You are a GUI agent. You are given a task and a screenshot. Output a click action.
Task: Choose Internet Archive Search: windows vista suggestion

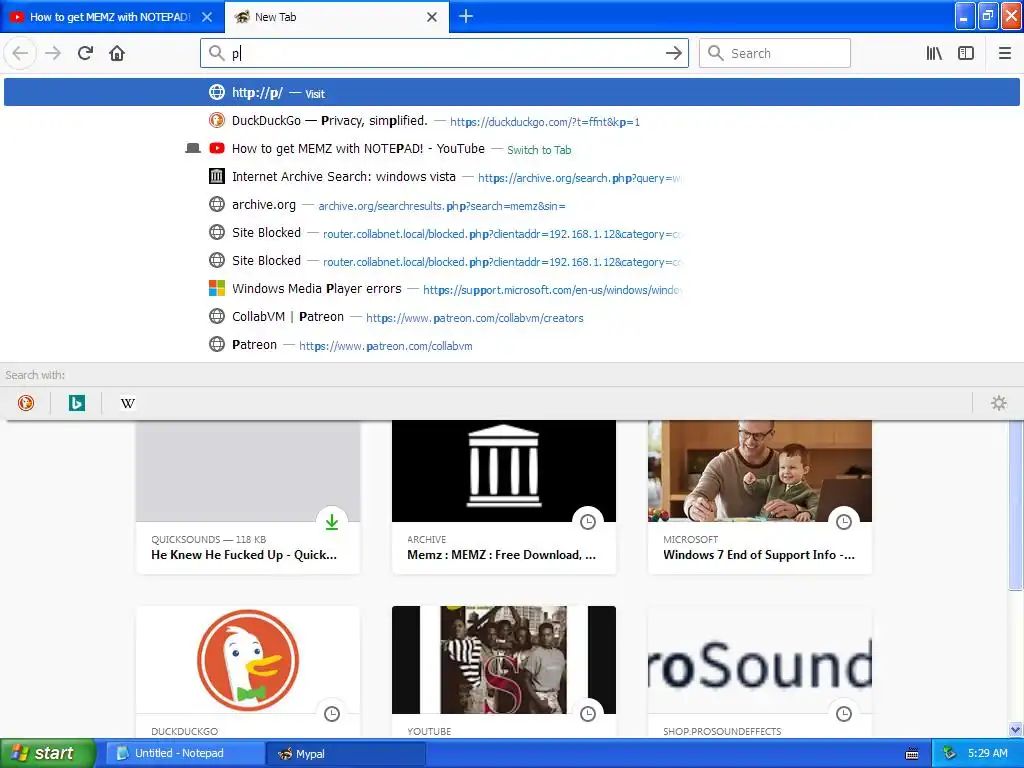coord(511,177)
